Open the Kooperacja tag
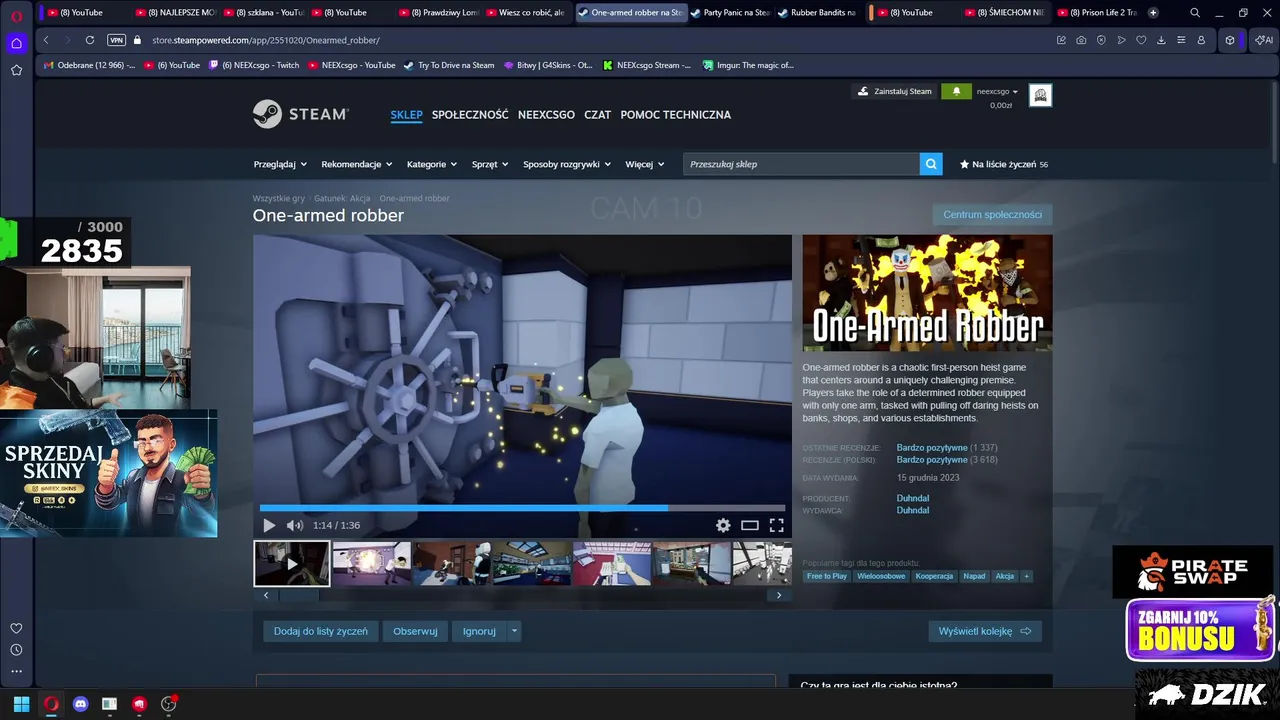Screen dimensions: 1280x720 934,576
